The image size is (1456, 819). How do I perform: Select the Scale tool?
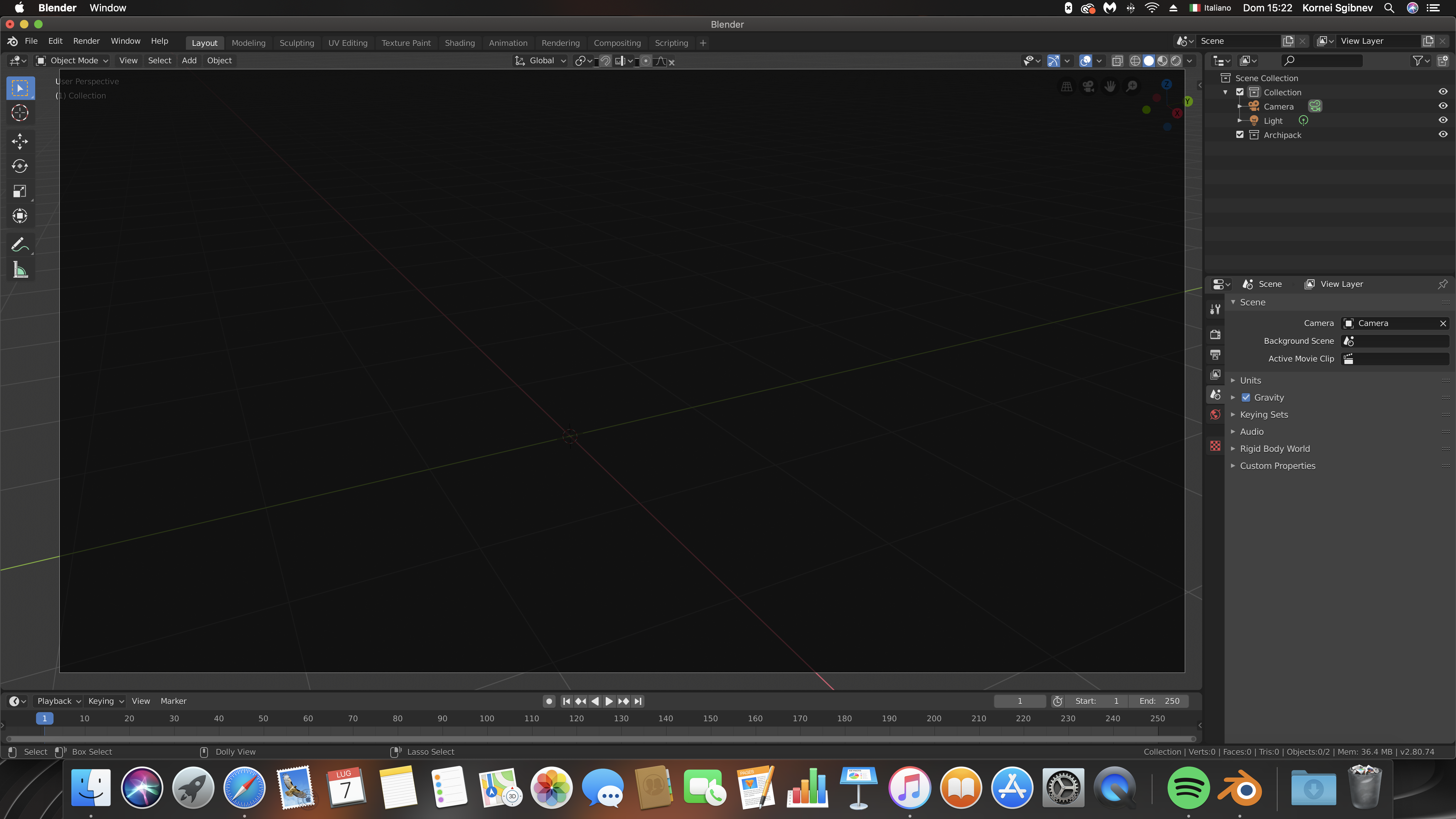click(20, 191)
